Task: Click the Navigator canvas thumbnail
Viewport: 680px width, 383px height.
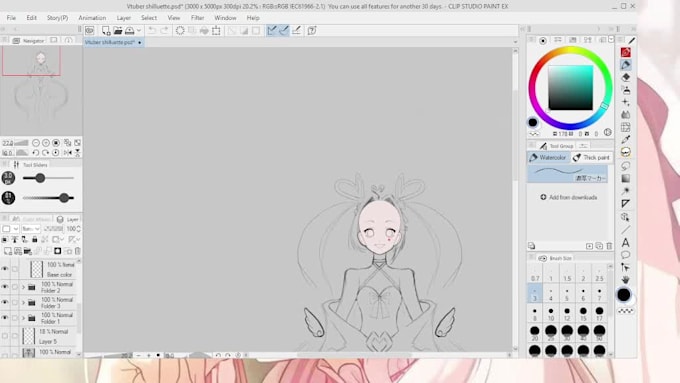Action: [41, 90]
